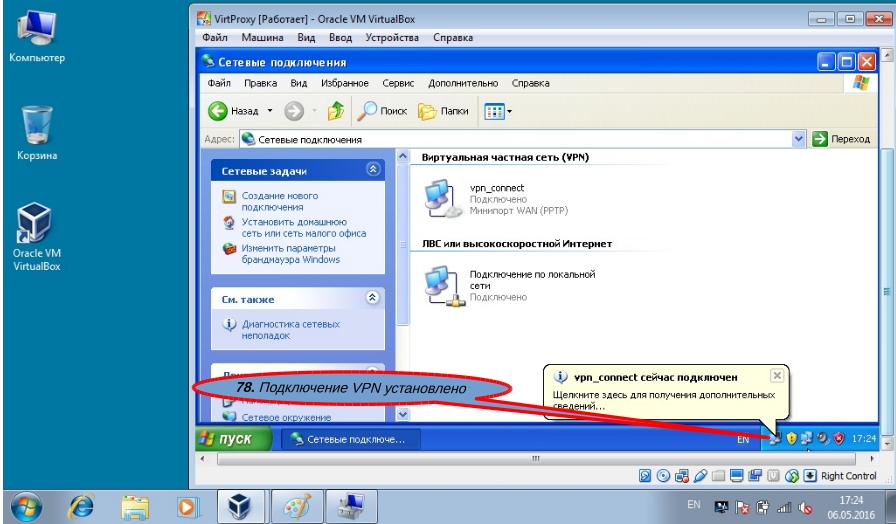
Task: Click the VirtualBox hard disk status icon
Action: coord(645,475)
